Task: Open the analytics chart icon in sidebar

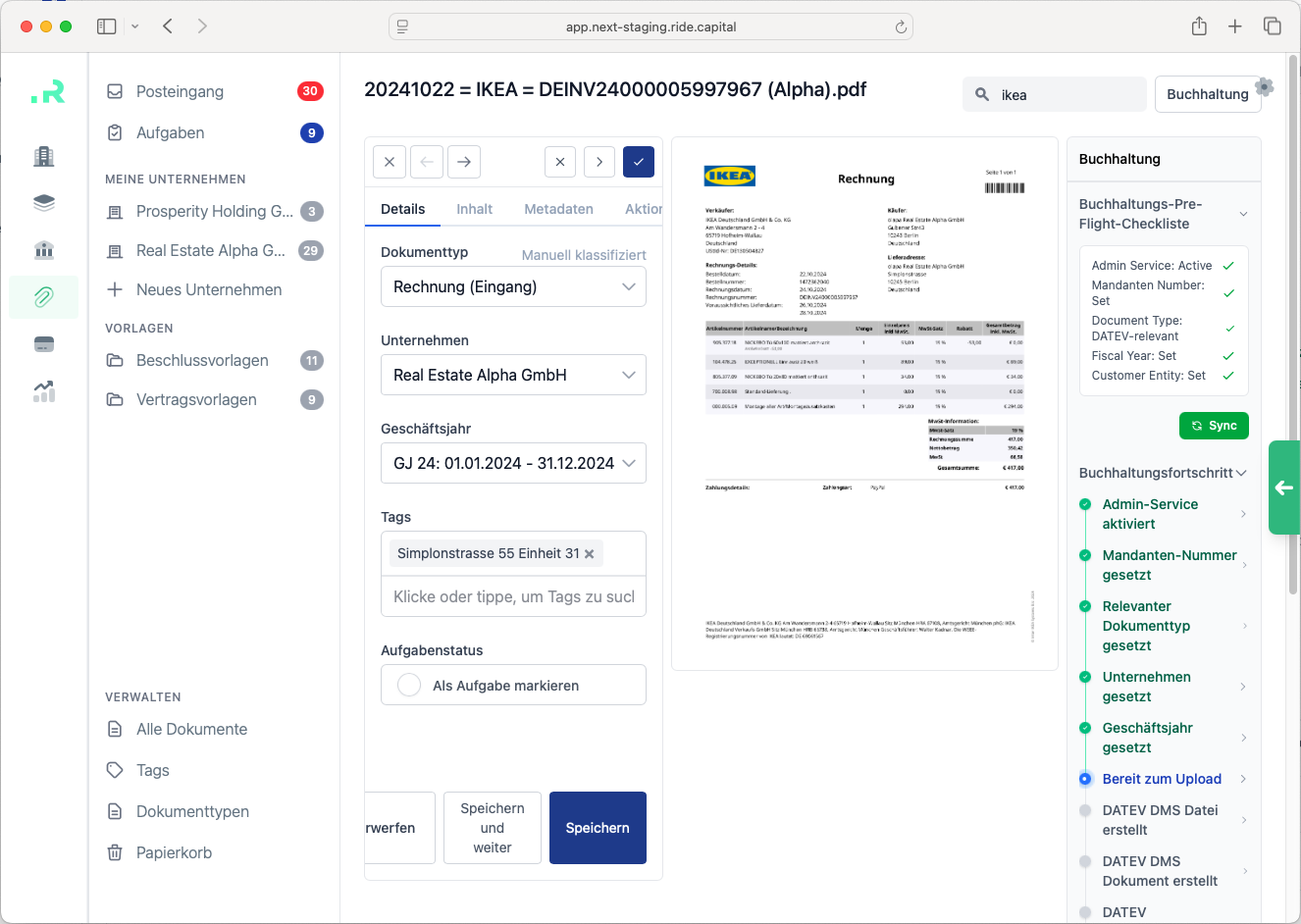Action: pyautogui.click(x=43, y=391)
